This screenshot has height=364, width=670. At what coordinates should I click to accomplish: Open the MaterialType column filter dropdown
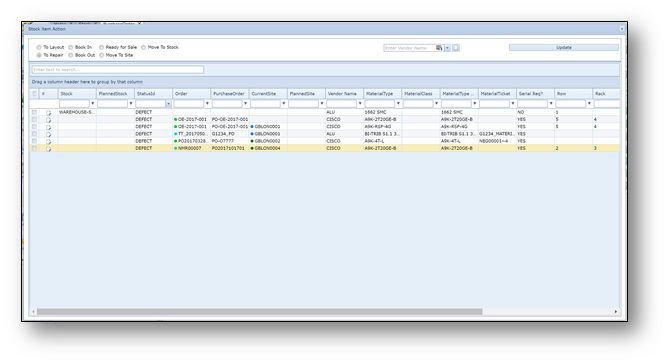pyautogui.click(x=398, y=103)
